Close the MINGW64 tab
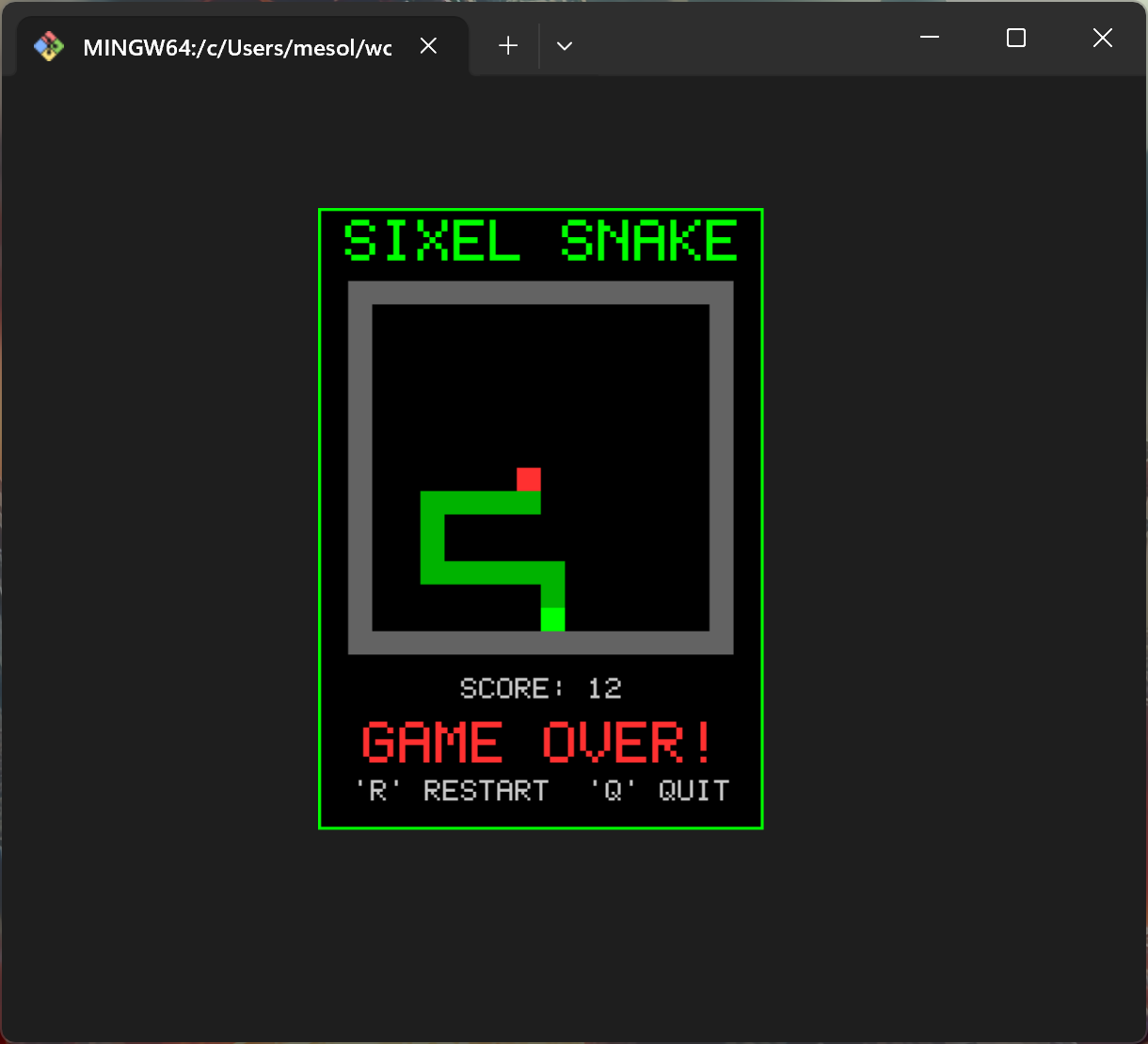The image size is (1148, 1044). (x=428, y=46)
